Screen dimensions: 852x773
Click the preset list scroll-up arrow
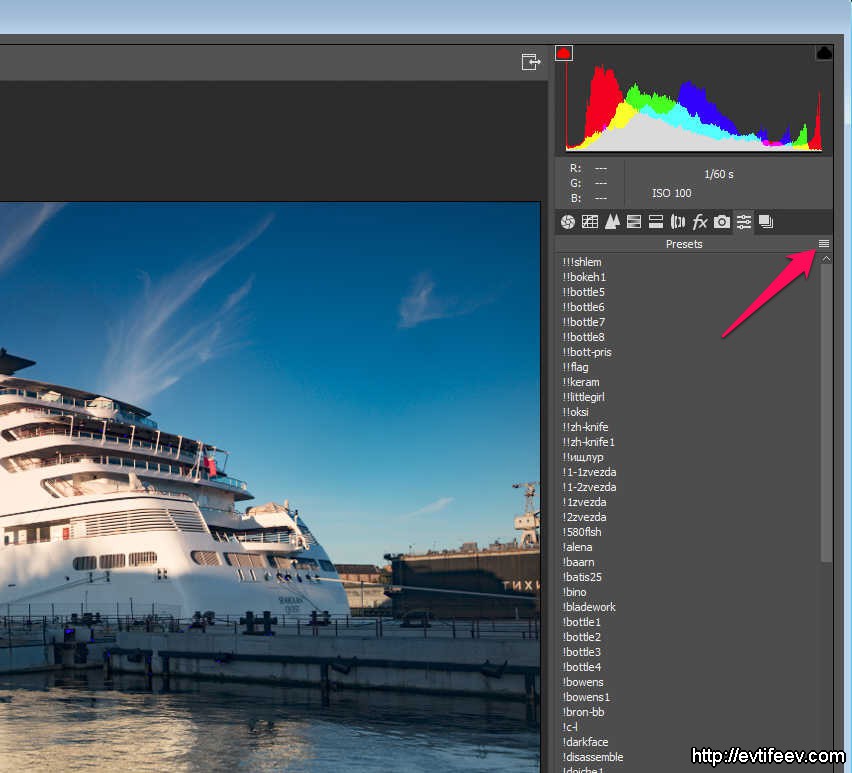tap(826, 259)
